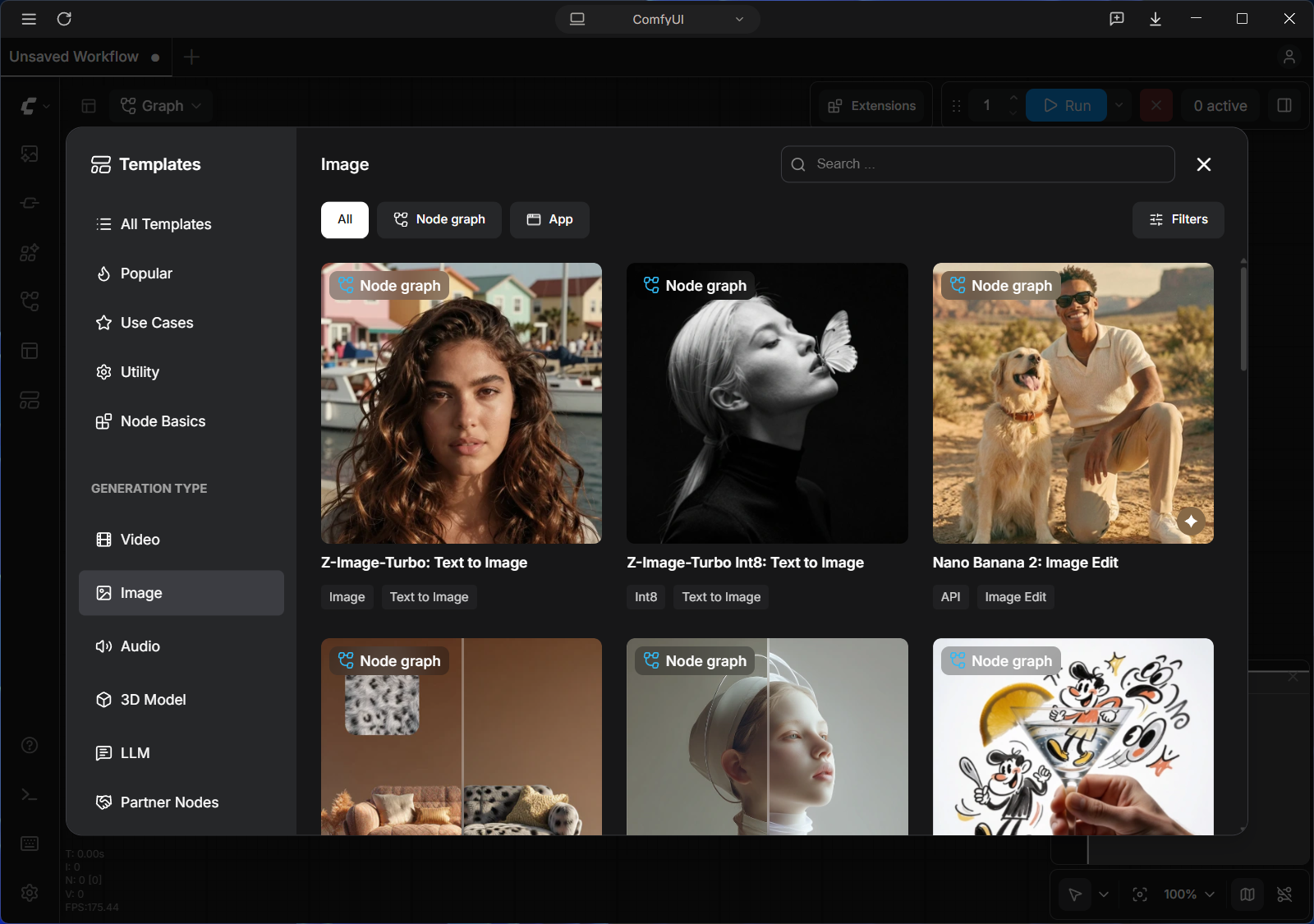
Task: Toggle the minimap icon in canvas toolbar
Action: (x=1247, y=894)
